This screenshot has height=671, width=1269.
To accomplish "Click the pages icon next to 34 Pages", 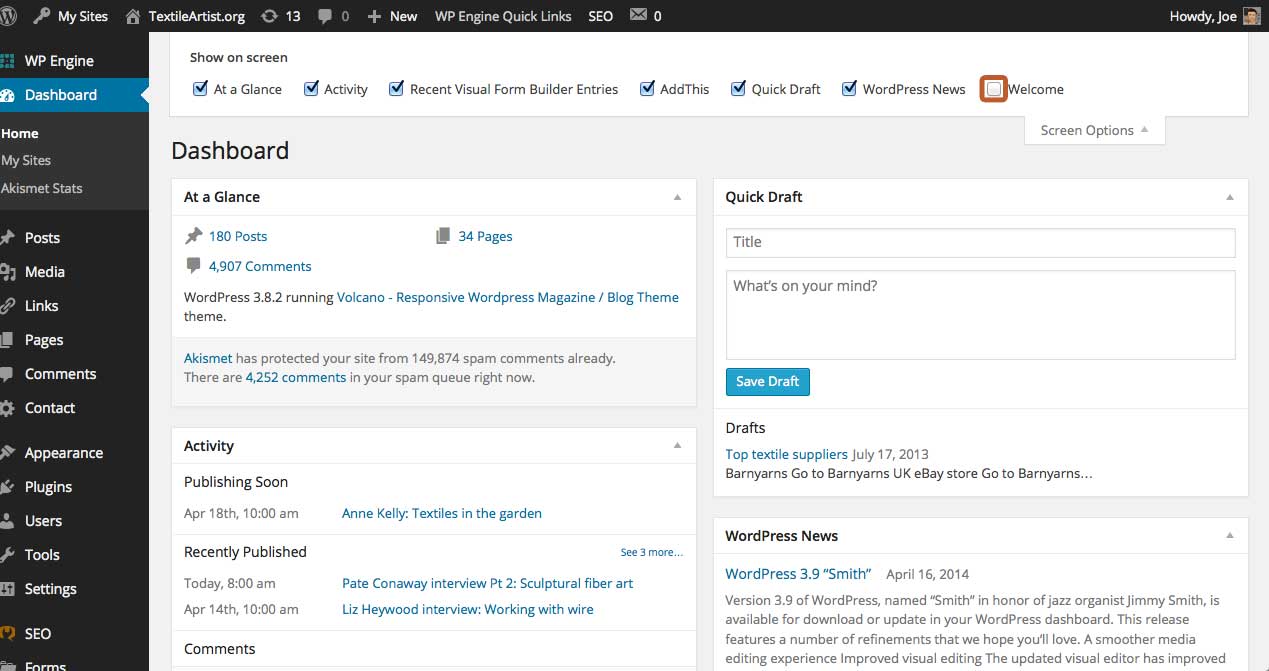I will [443, 236].
